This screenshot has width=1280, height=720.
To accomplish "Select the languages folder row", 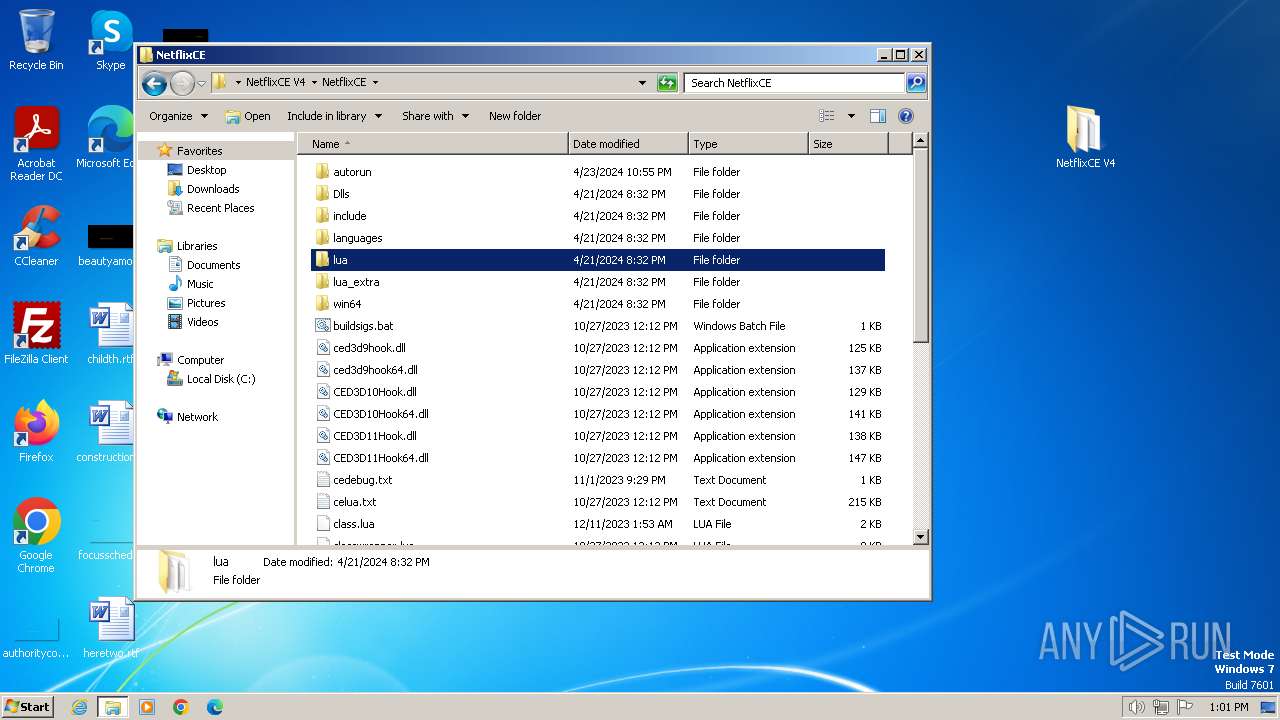I will pyautogui.click(x=598, y=238).
